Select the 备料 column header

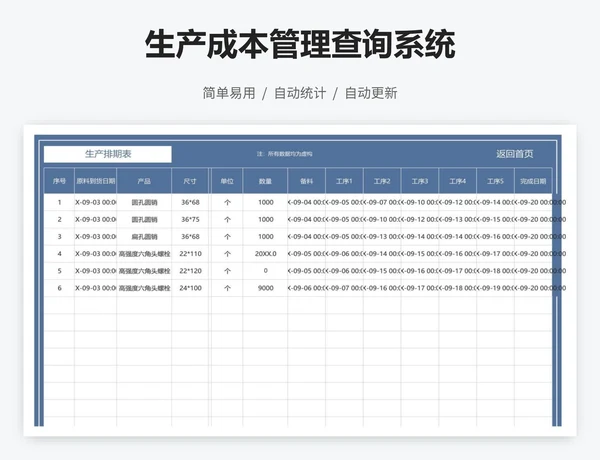point(307,181)
